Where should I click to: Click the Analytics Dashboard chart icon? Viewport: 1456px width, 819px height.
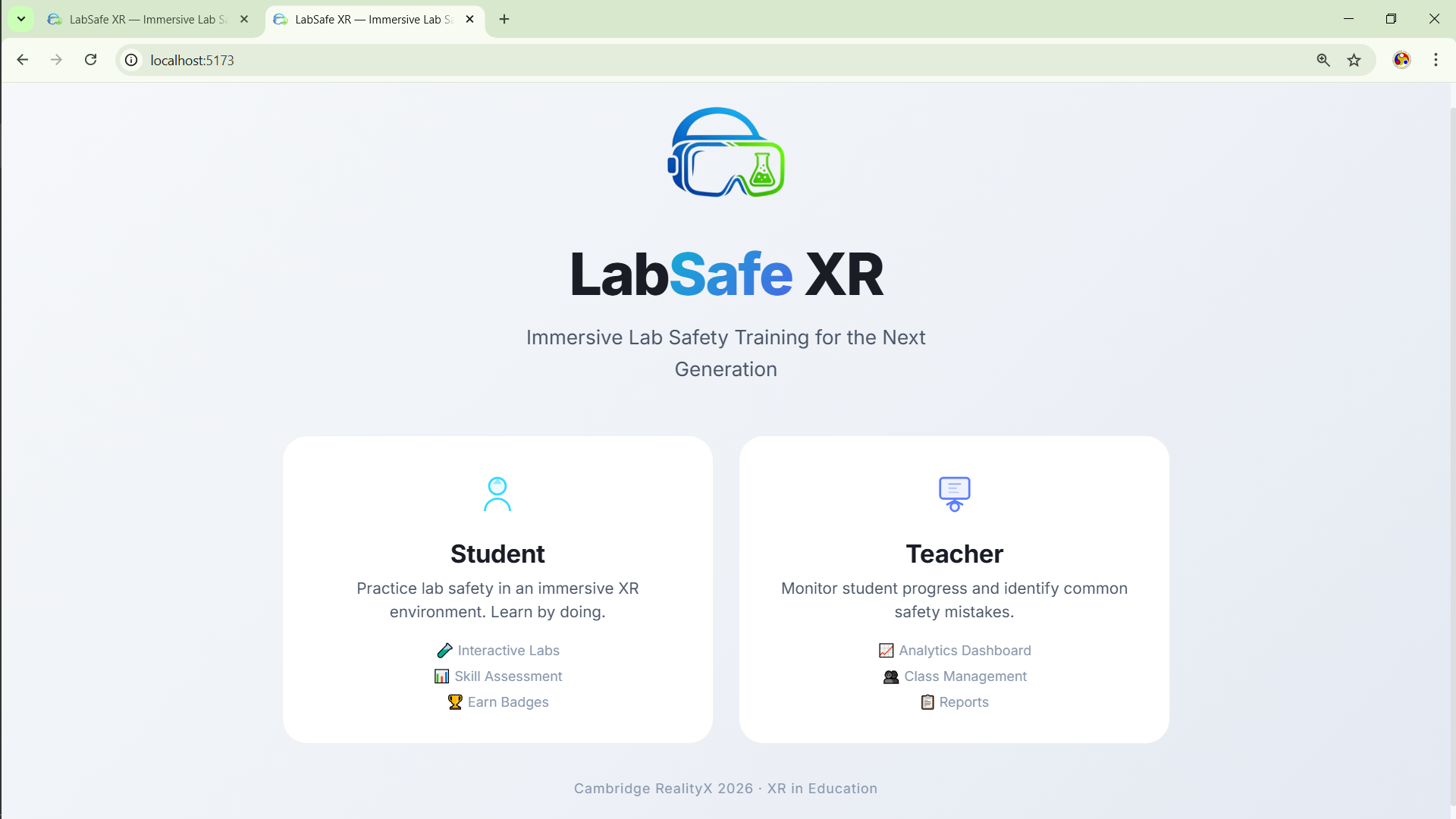[886, 651]
